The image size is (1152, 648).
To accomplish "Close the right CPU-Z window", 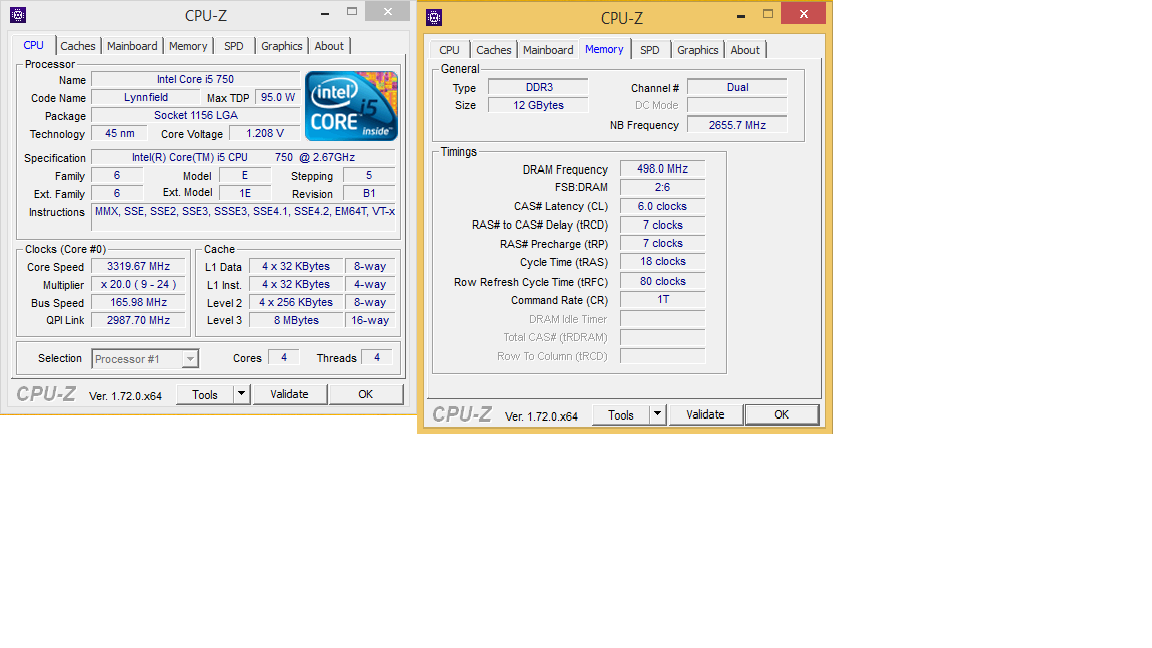I will click(x=804, y=13).
